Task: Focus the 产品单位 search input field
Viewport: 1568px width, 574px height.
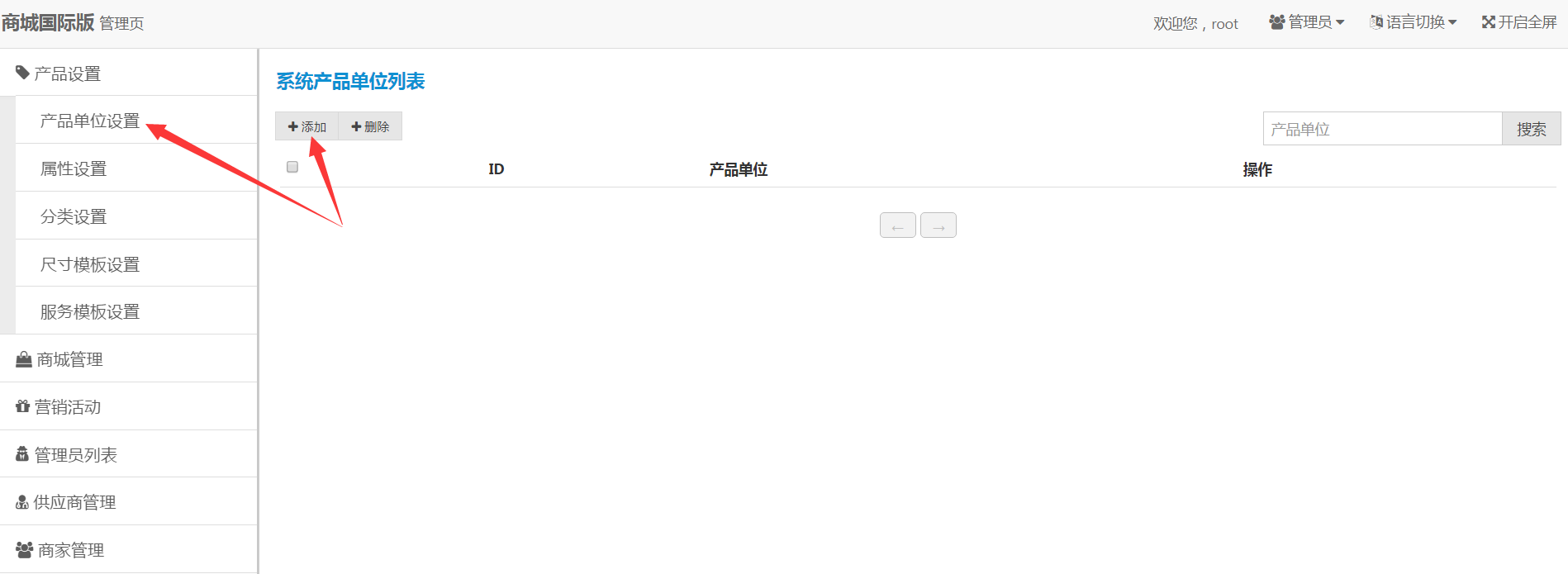Action: (1381, 129)
